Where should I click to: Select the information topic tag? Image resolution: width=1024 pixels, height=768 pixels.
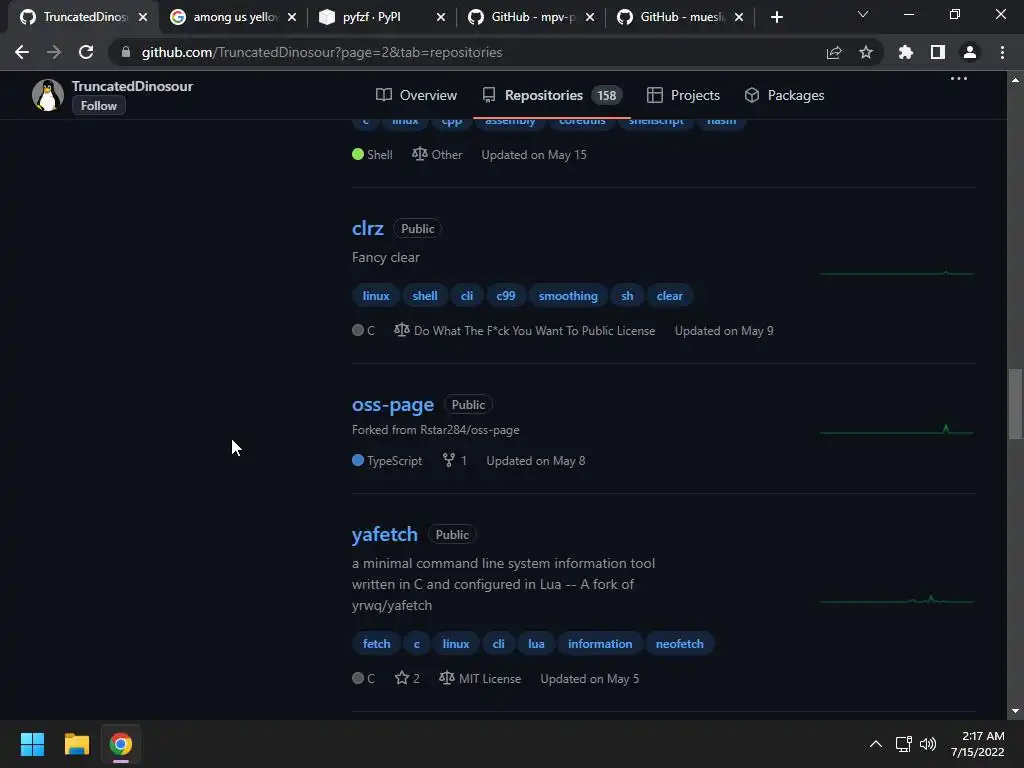pyautogui.click(x=600, y=644)
